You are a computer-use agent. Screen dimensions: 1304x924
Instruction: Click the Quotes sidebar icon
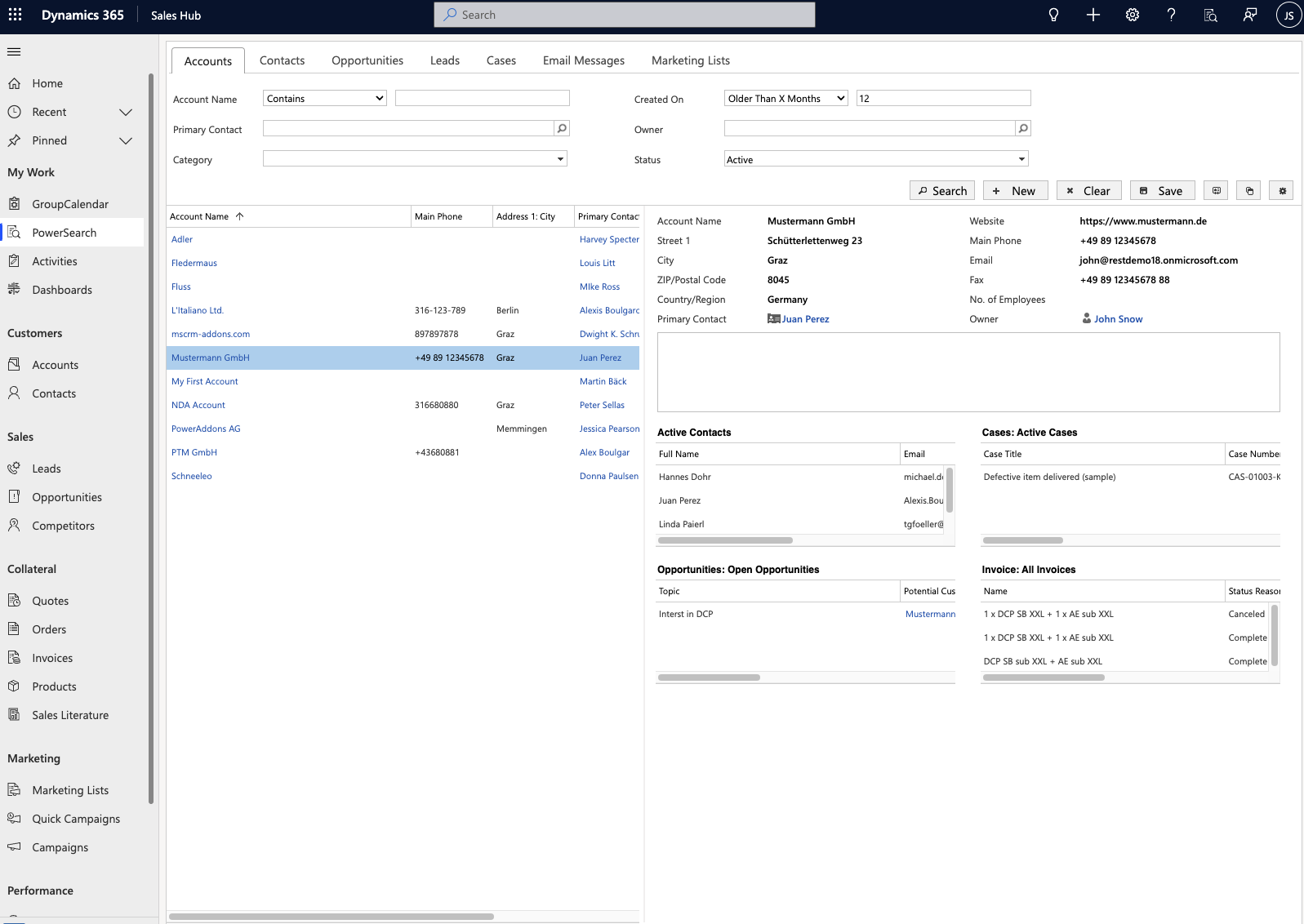[14, 601]
